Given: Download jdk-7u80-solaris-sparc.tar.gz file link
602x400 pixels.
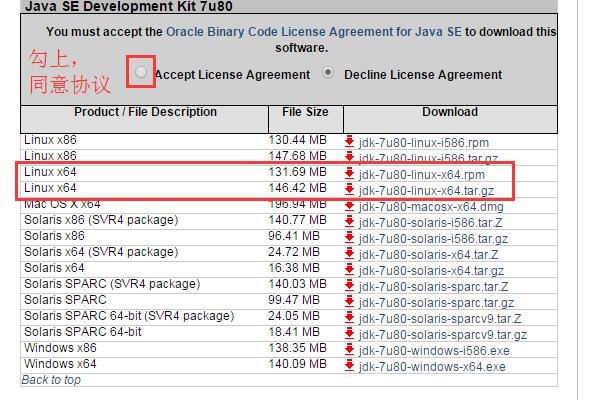Looking at the screenshot, I should pyautogui.click(x=436, y=303).
